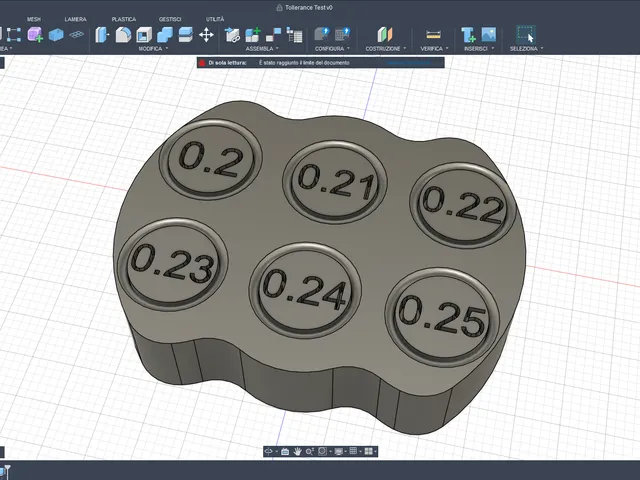Expand the INSERISCI menu

click(x=479, y=49)
